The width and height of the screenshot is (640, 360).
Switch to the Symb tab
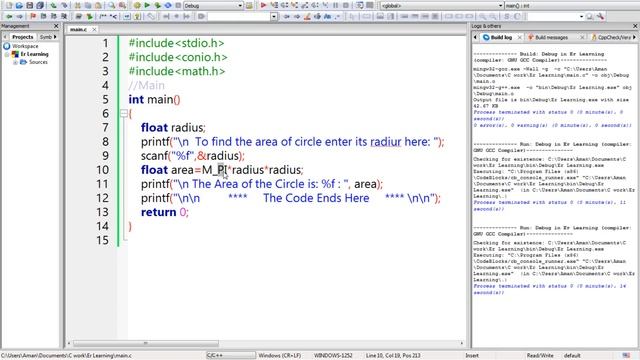46,37
